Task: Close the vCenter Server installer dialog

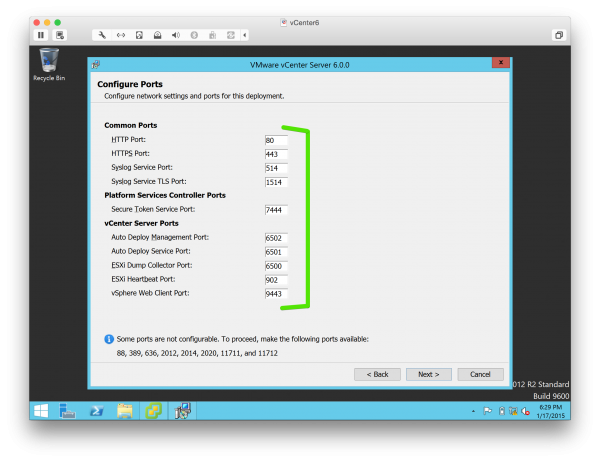Action: point(501,62)
